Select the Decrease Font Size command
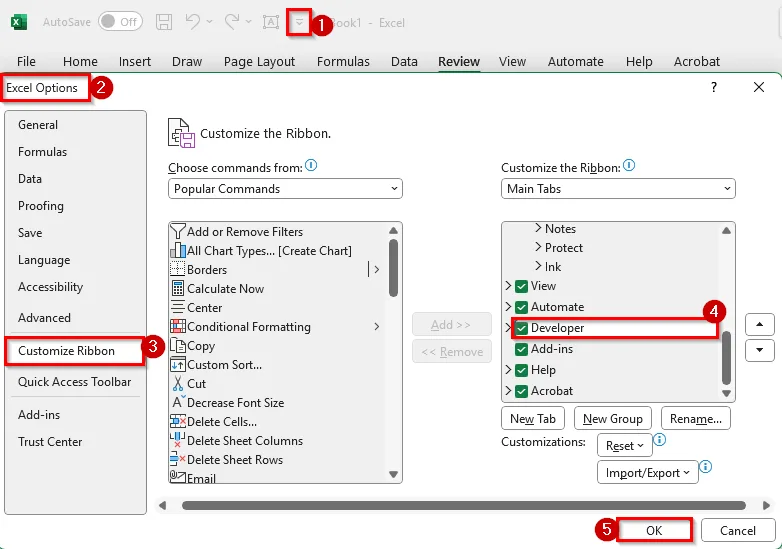Screen dimensions: 782x549 click(278, 402)
